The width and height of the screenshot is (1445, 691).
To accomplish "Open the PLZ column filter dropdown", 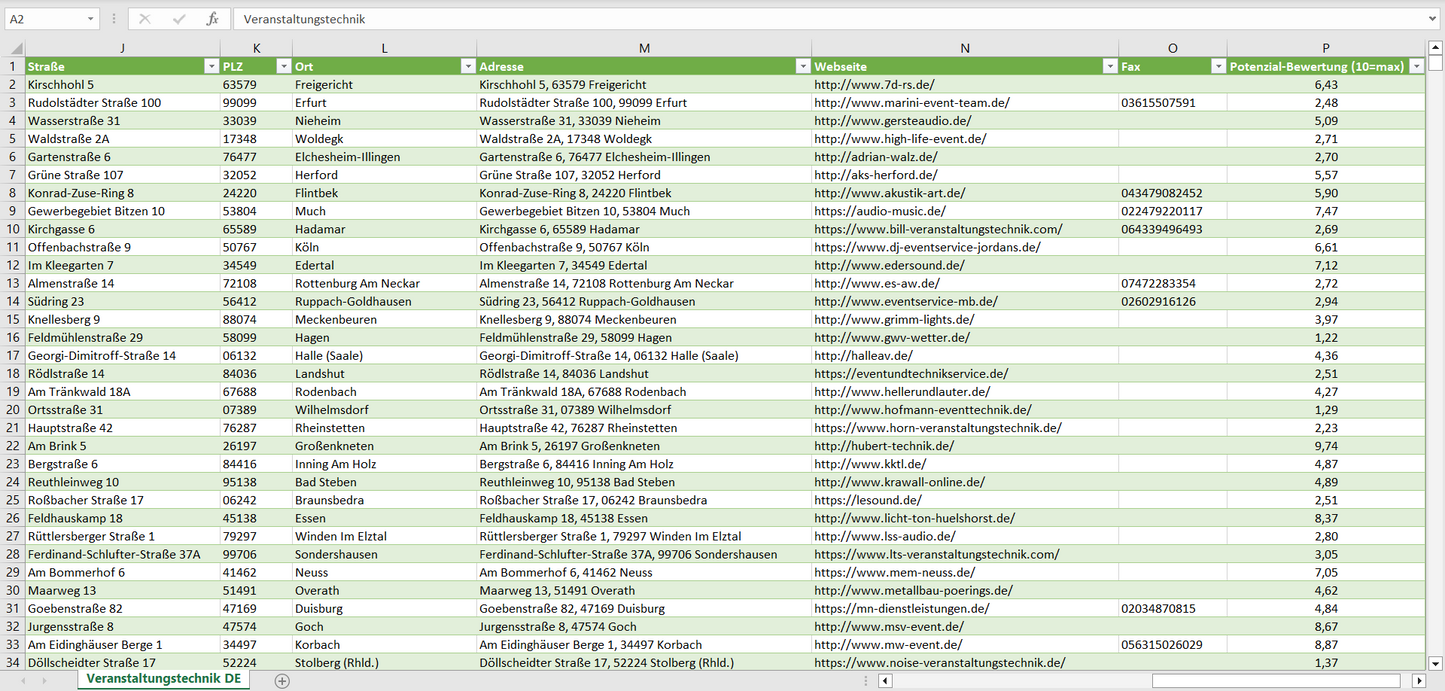I will (282, 66).
